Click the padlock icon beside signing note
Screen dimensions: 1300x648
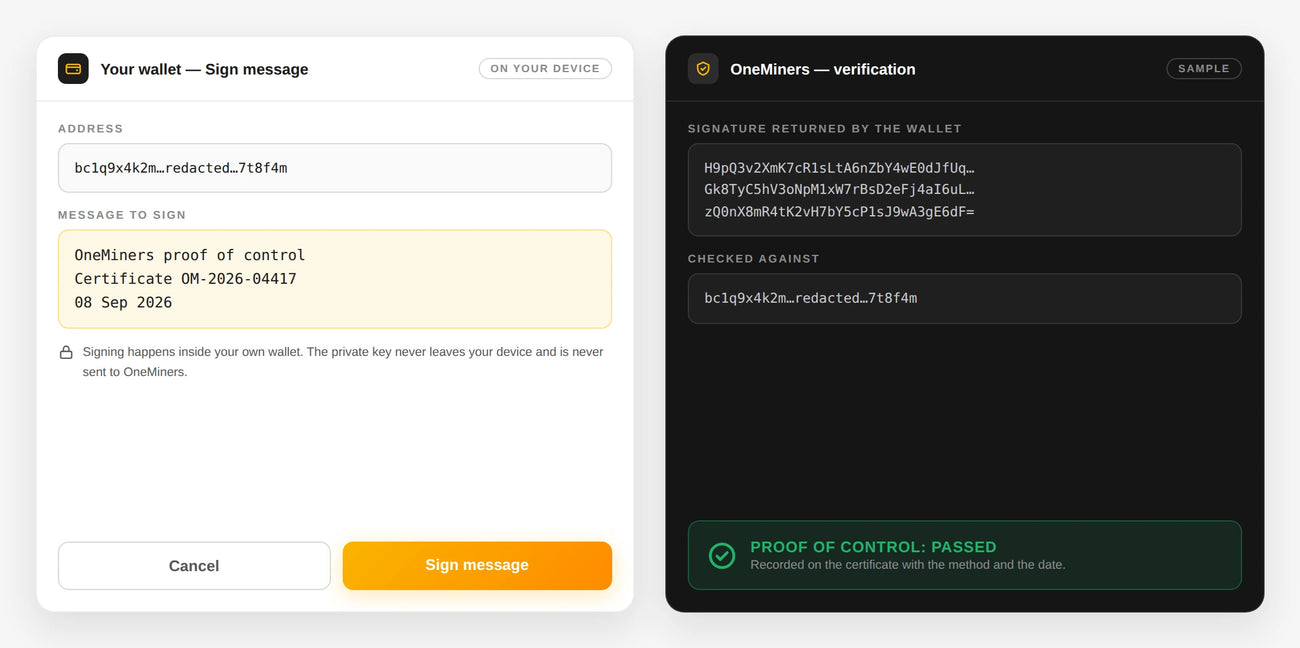coord(66,352)
